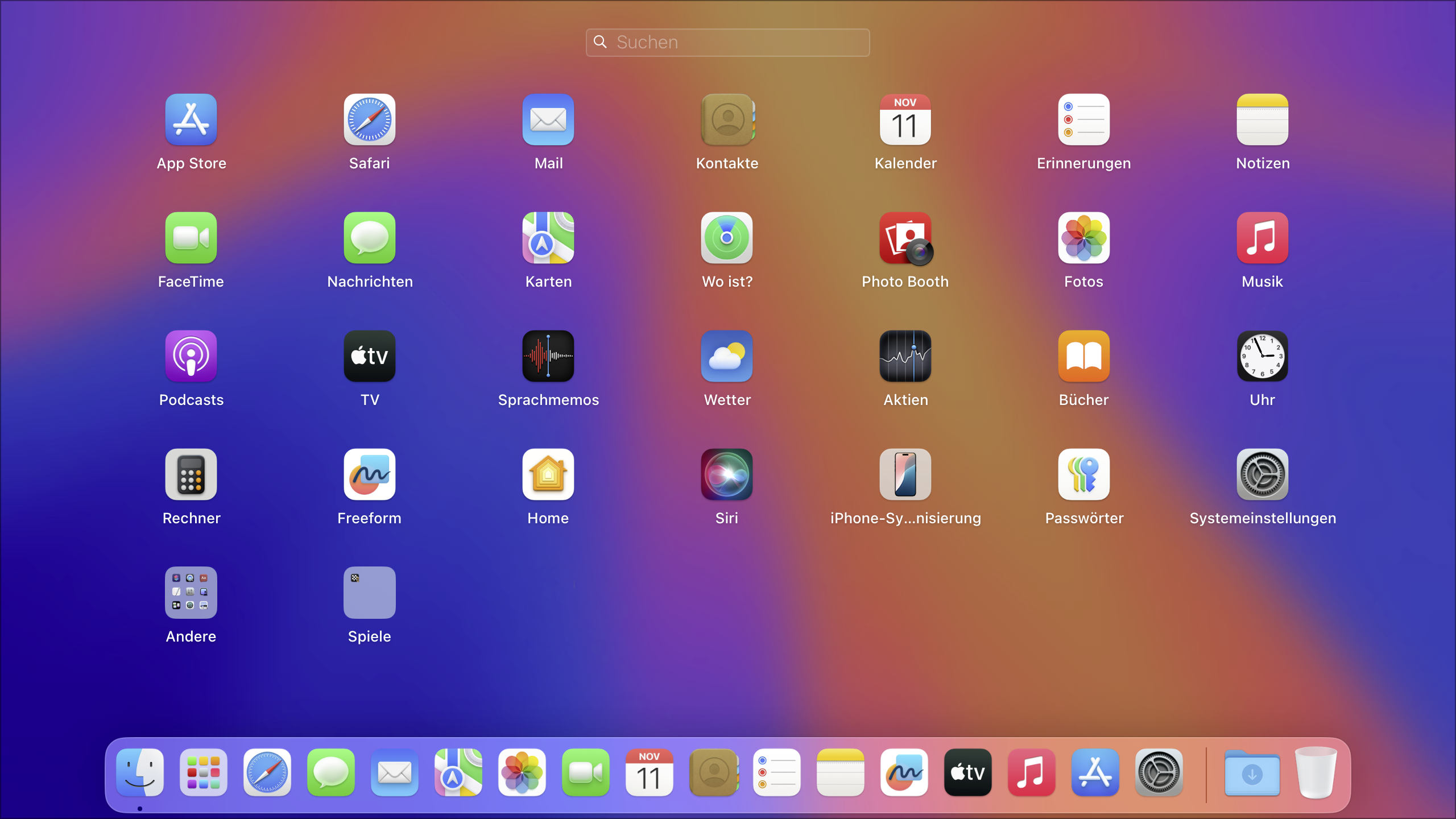Open the Downloads folder in Dock
The height and width of the screenshot is (819, 1456).
[1252, 772]
